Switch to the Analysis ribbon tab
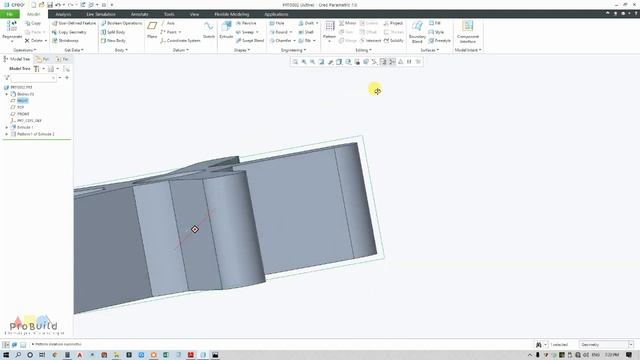 click(x=63, y=14)
